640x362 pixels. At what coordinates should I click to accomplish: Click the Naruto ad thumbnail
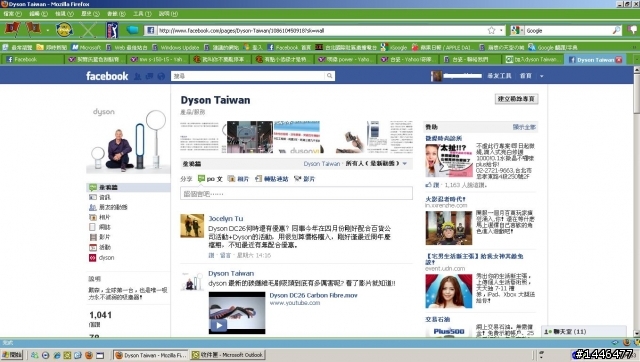[x=449, y=228]
